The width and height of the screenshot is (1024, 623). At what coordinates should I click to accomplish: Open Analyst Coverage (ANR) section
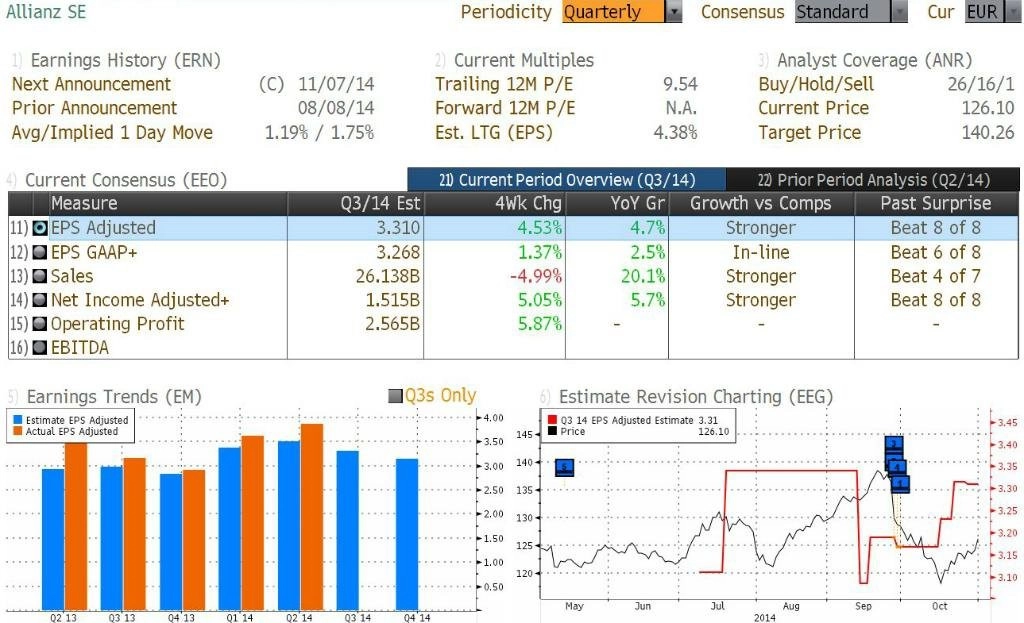(874, 60)
